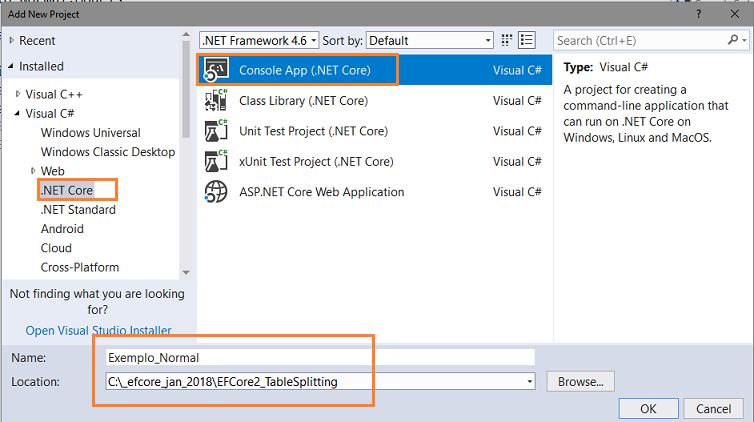The width and height of the screenshot is (754, 422).
Task: Select the 'ASP.NET Core Web Application' row text
Action: tap(322, 192)
